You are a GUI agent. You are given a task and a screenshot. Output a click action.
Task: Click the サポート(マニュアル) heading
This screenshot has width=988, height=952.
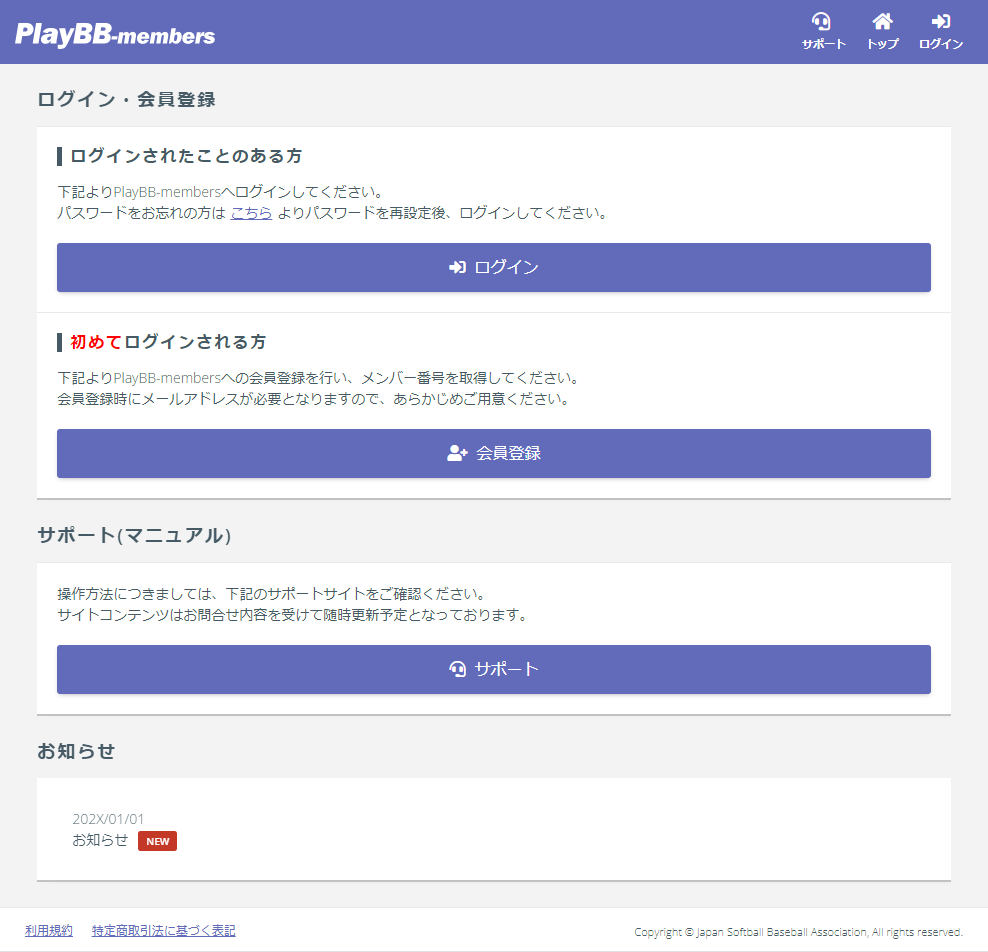(x=134, y=535)
